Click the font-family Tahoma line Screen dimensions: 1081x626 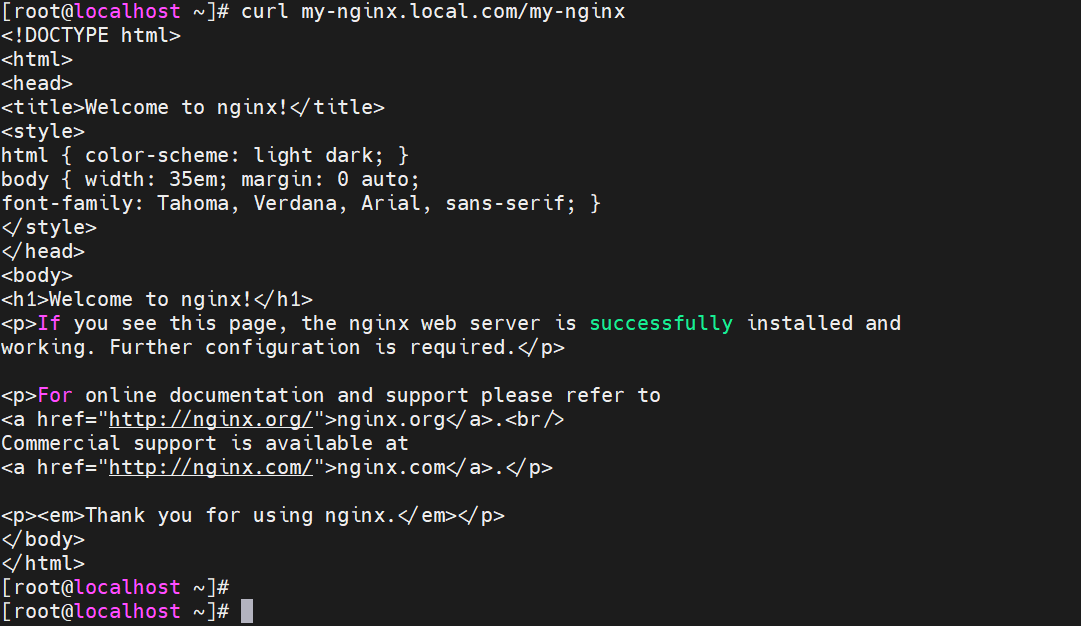click(x=301, y=203)
